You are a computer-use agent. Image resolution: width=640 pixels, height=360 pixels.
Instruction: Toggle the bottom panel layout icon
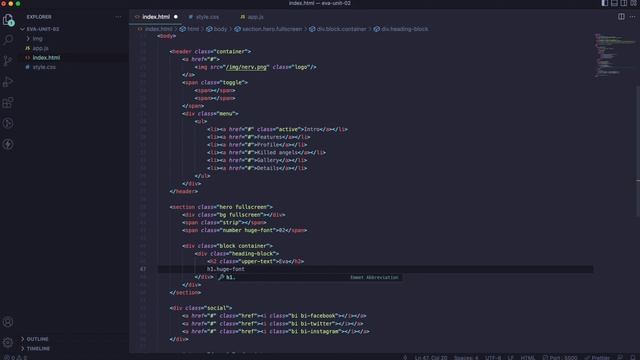614,3
